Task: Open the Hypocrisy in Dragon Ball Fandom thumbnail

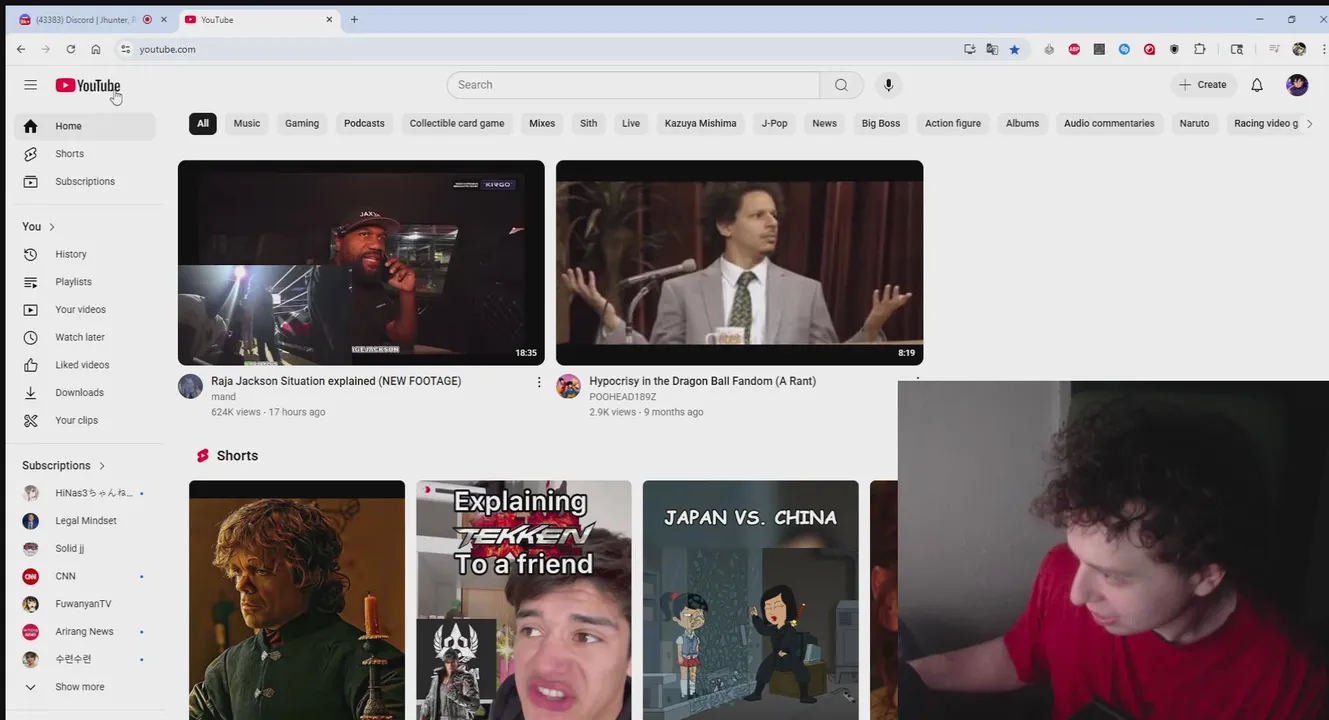Action: coord(739,263)
